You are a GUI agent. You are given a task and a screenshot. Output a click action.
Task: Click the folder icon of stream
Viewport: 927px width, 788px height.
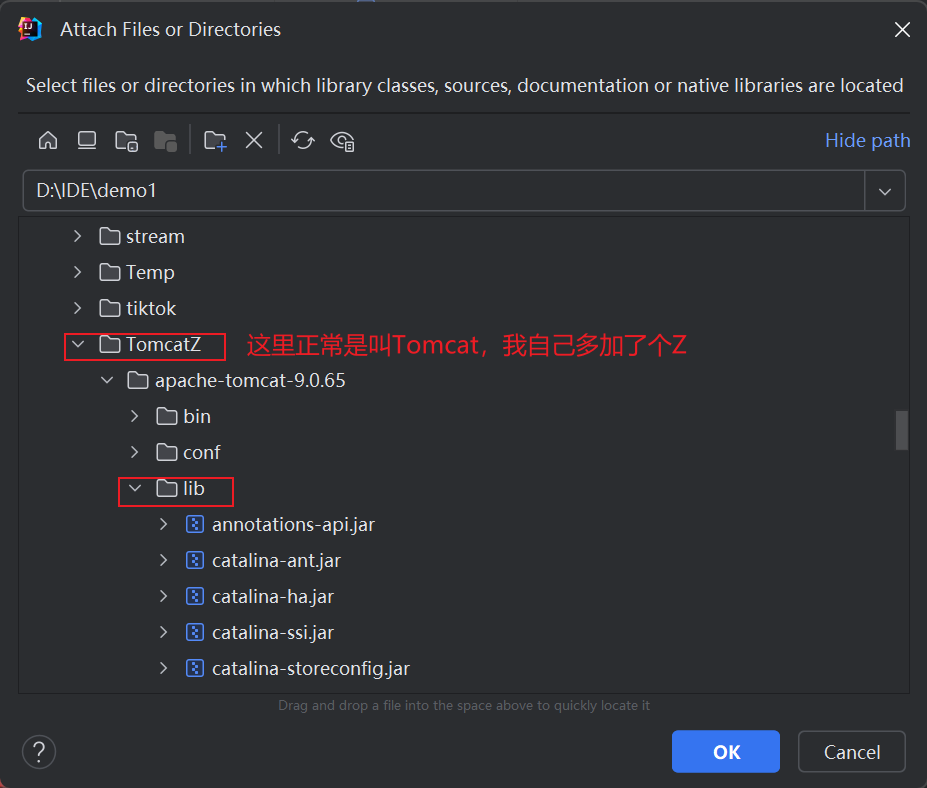[109, 236]
